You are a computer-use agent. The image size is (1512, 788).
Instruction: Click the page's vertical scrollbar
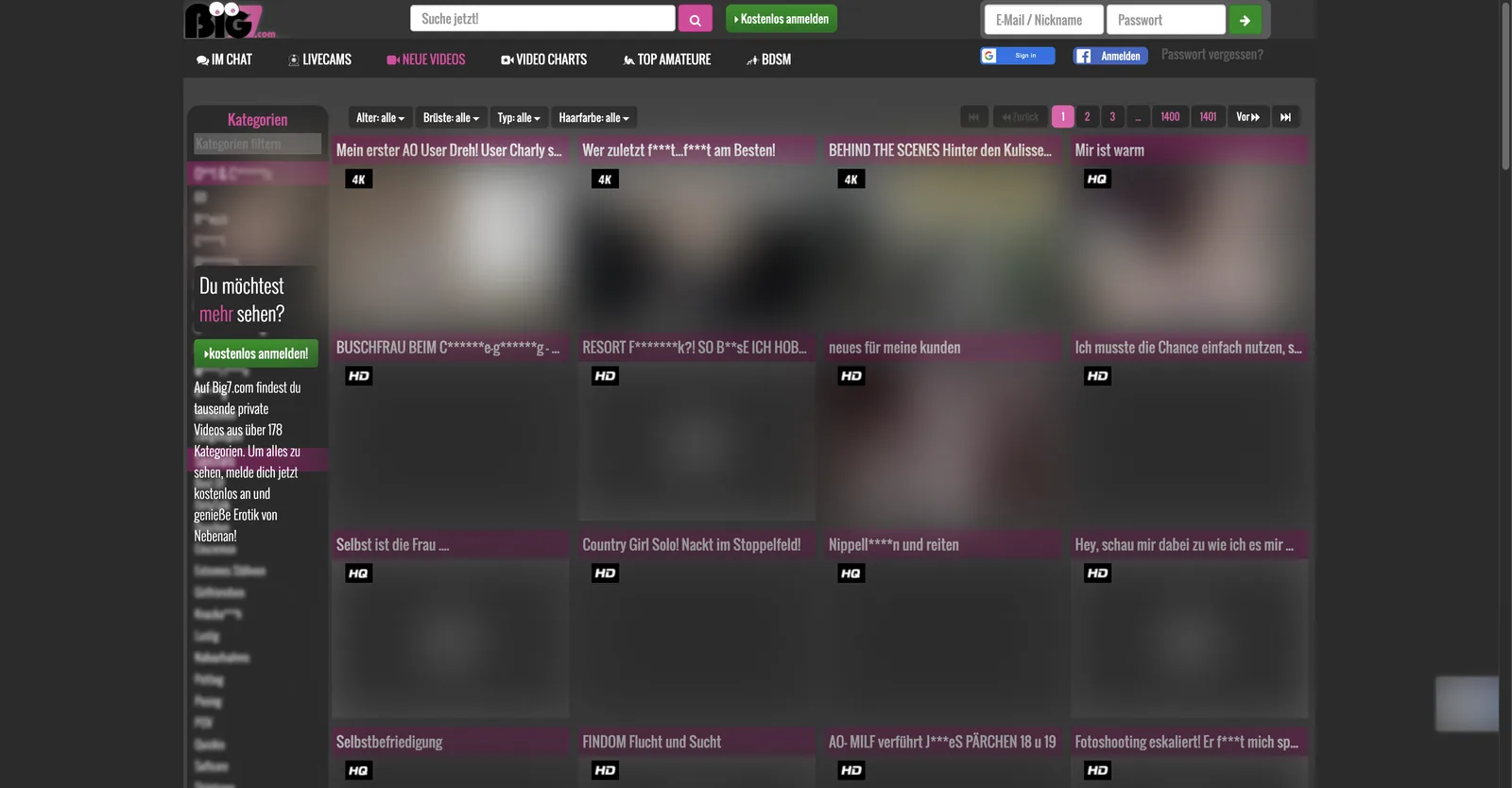(1505, 85)
